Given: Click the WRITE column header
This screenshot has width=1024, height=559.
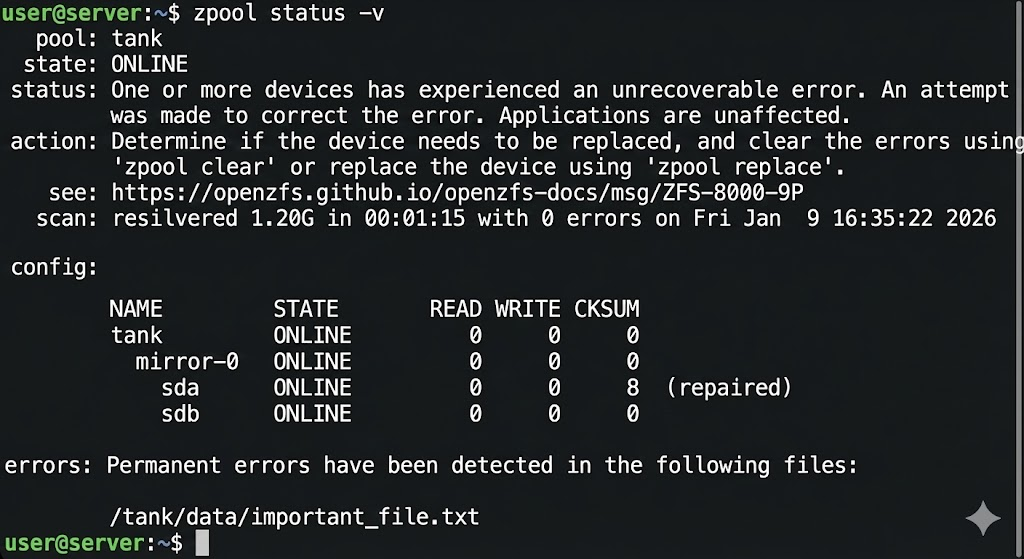Looking at the screenshot, I should pos(527,309).
